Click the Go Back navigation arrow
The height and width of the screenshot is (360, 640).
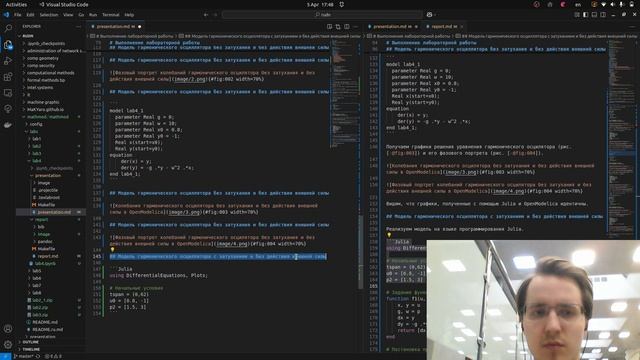tap(206, 15)
